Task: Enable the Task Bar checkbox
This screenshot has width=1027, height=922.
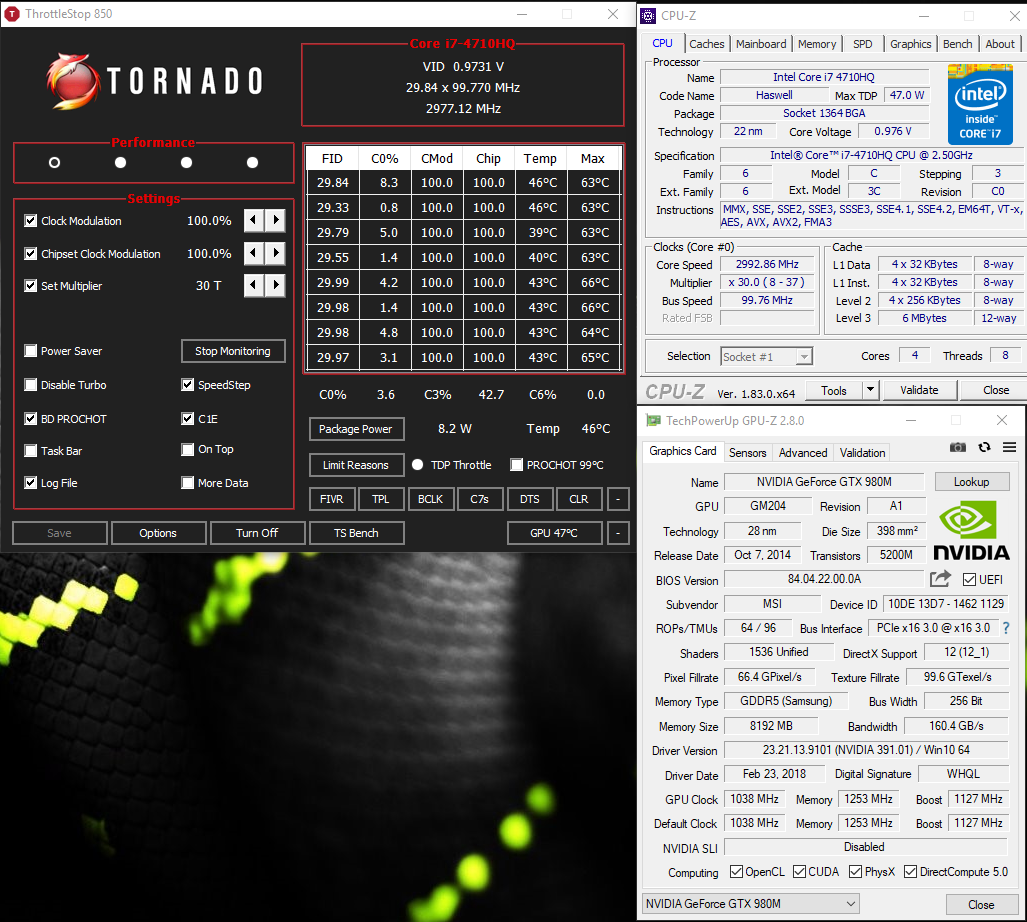Action: pyautogui.click(x=30, y=451)
